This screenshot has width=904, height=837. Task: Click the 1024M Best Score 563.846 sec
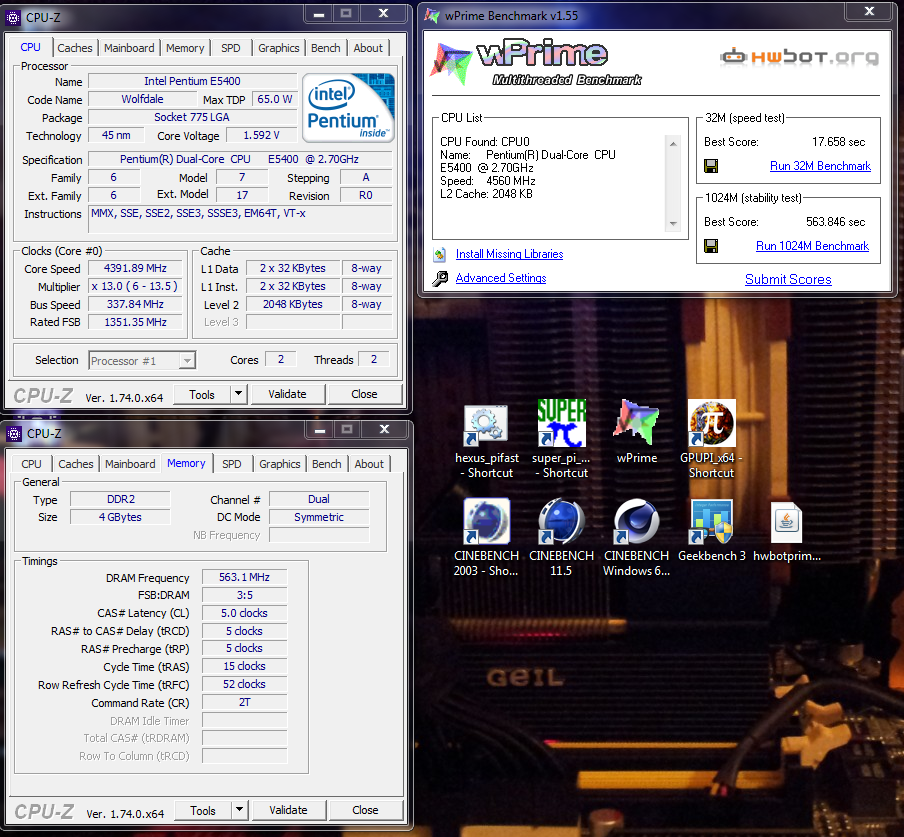point(835,222)
